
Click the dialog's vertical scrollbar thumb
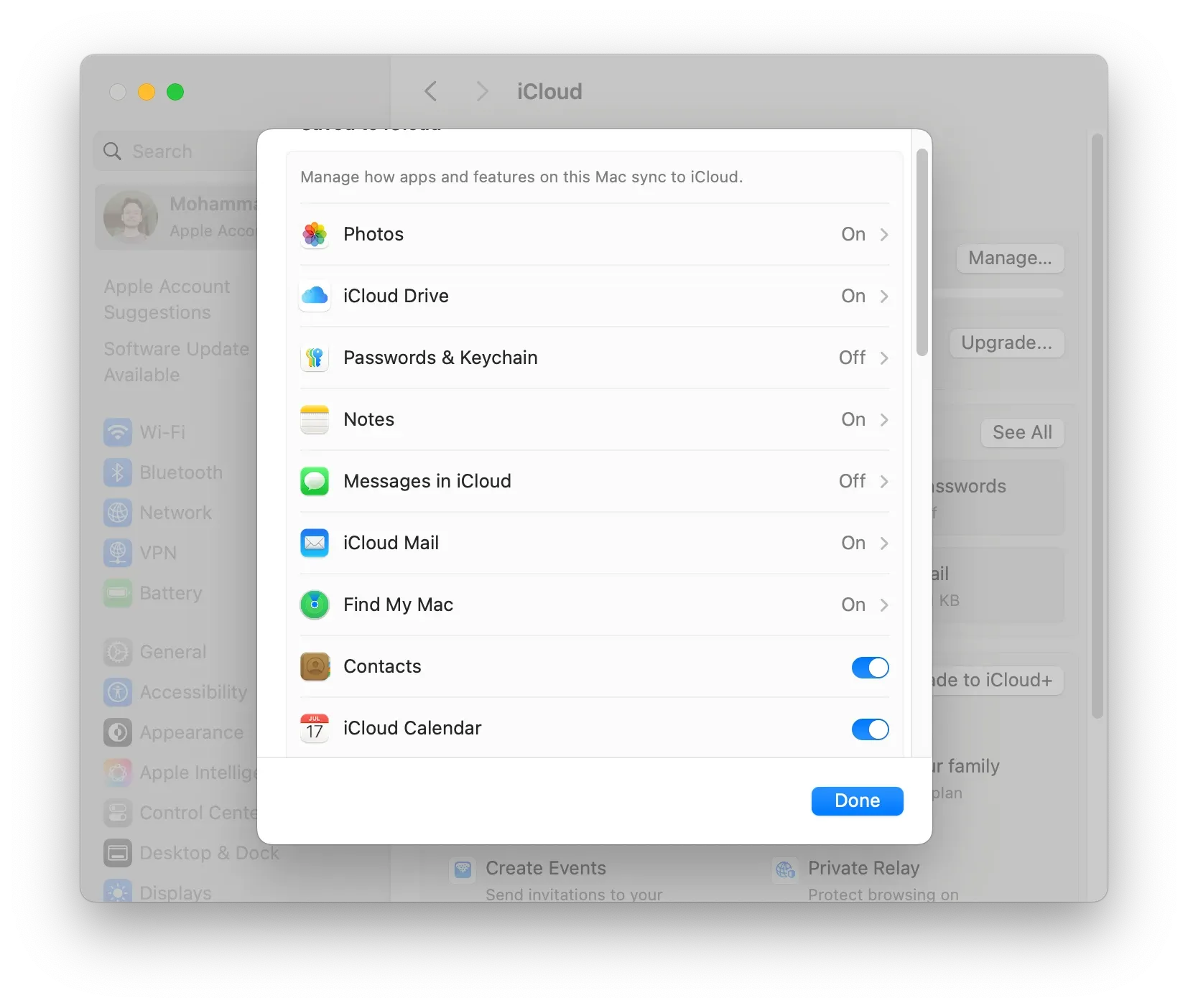(x=922, y=251)
